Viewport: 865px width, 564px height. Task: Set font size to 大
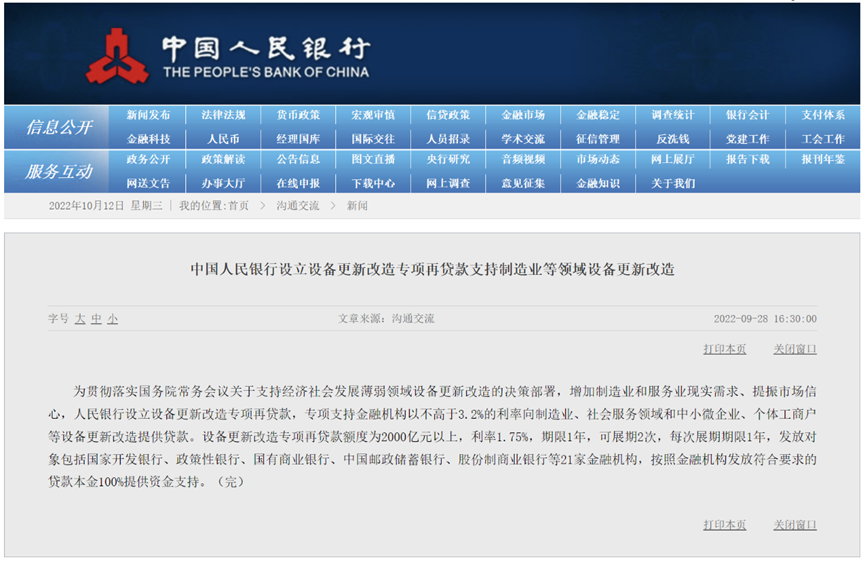pos(80,319)
